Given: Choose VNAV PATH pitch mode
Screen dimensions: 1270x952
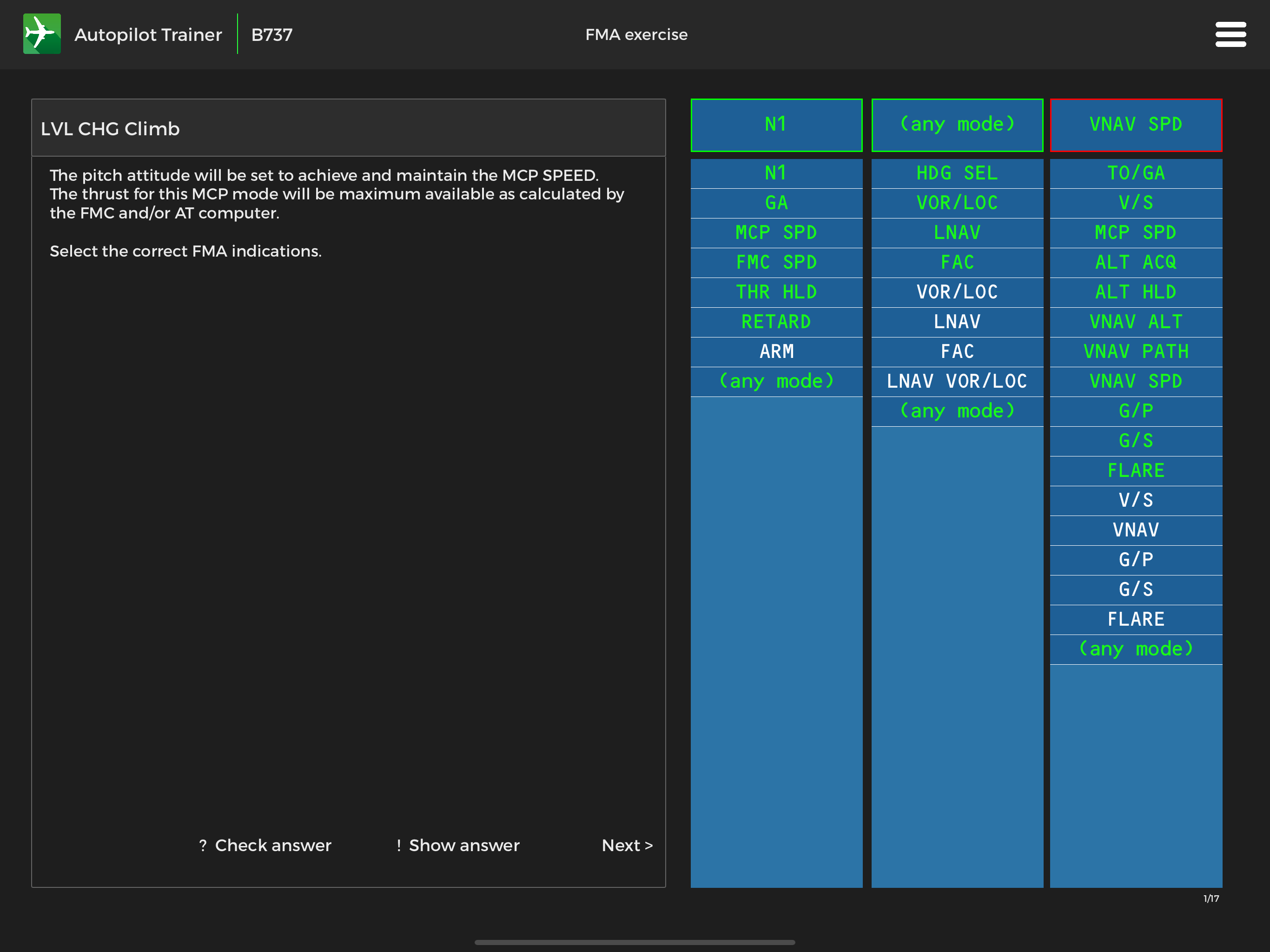Looking at the screenshot, I should tap(1136, 352).
